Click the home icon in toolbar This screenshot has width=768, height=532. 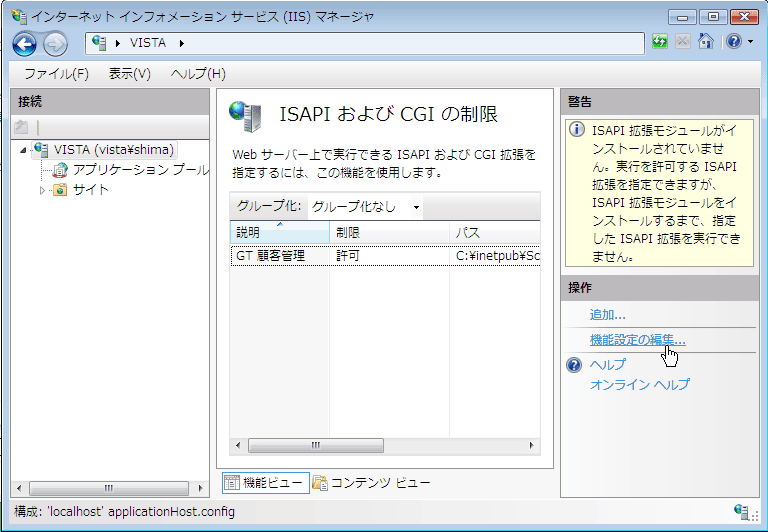pyautogui.click(x=706, y=42)
